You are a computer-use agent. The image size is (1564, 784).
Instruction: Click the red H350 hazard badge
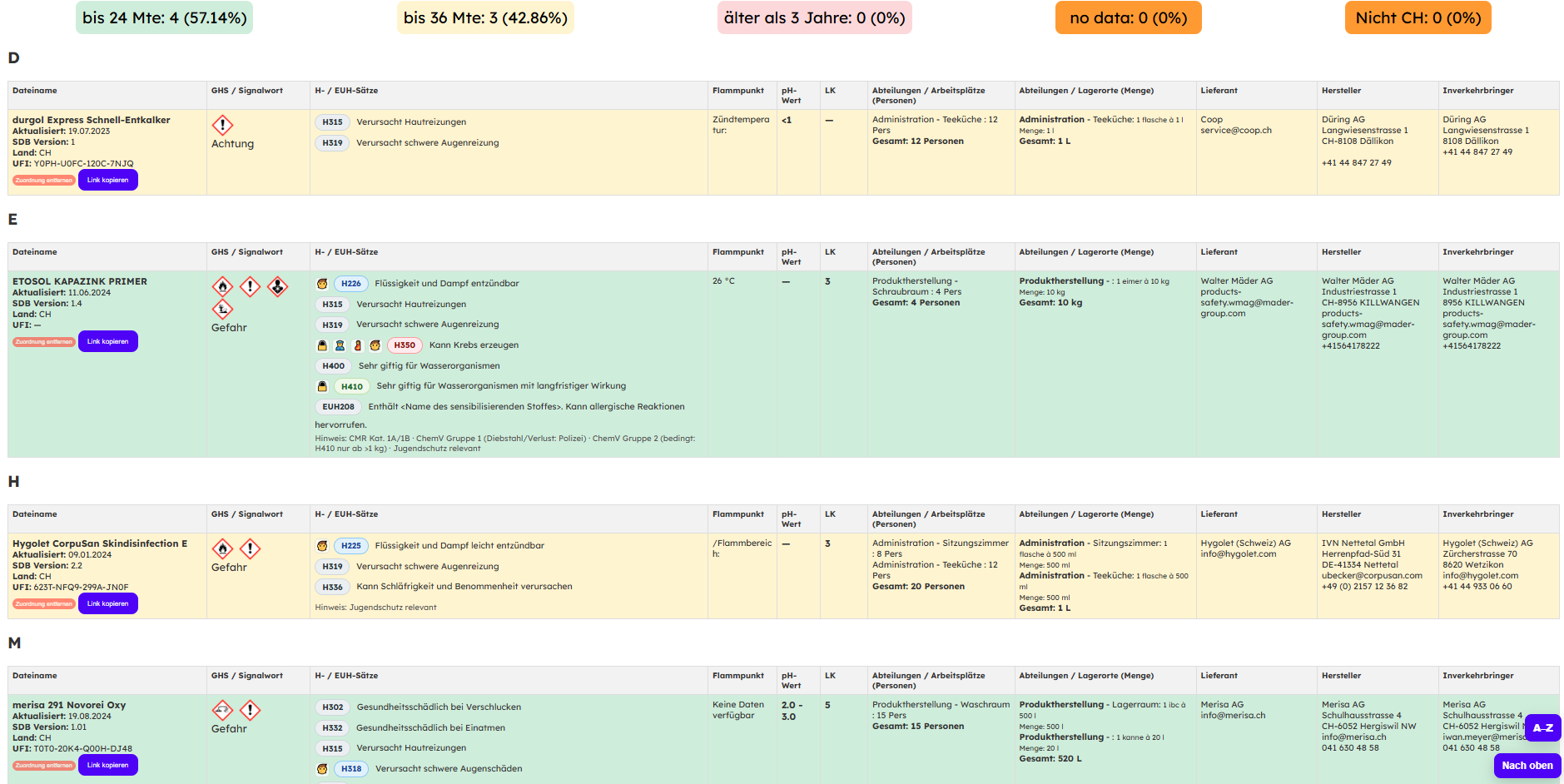pyautogui.click(x=405, y=345)
